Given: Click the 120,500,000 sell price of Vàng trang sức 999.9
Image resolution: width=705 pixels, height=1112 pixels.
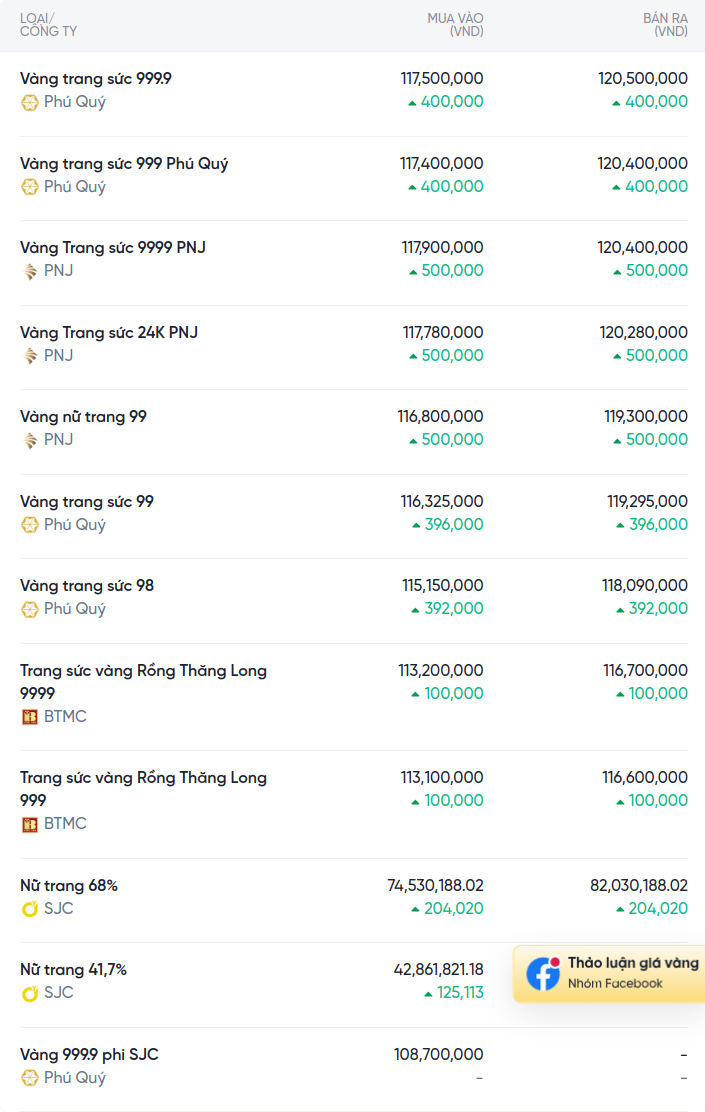Looking at the screenshot, I should tap(643, 78).
